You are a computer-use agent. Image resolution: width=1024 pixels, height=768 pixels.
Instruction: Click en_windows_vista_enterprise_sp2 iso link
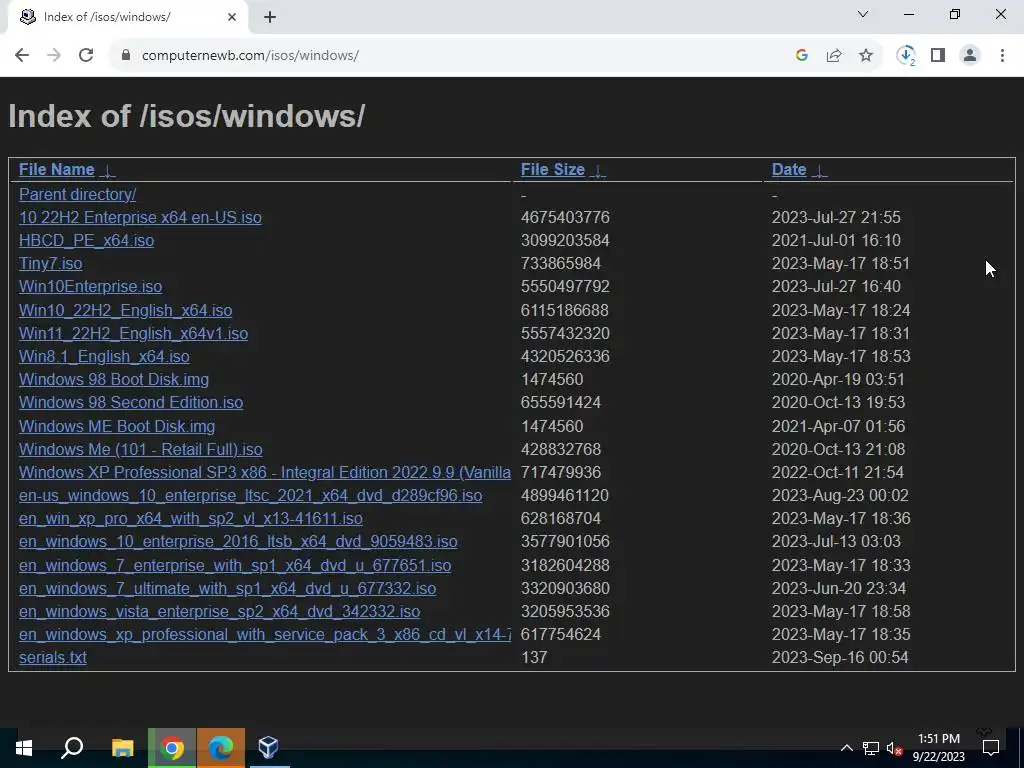(x=219, y=611)
